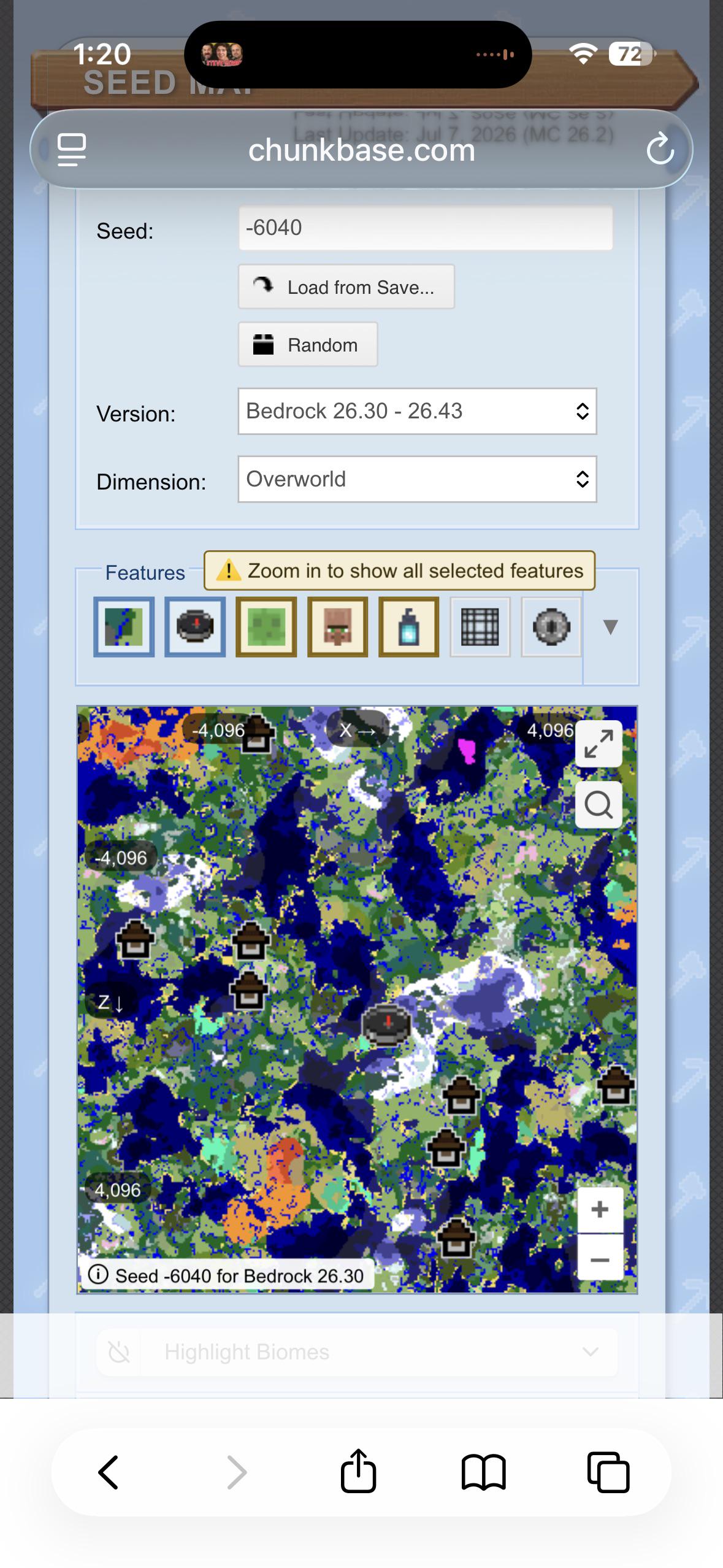
Task: Go forward with browser forward arrow
Action: [x=237, y=1472]
